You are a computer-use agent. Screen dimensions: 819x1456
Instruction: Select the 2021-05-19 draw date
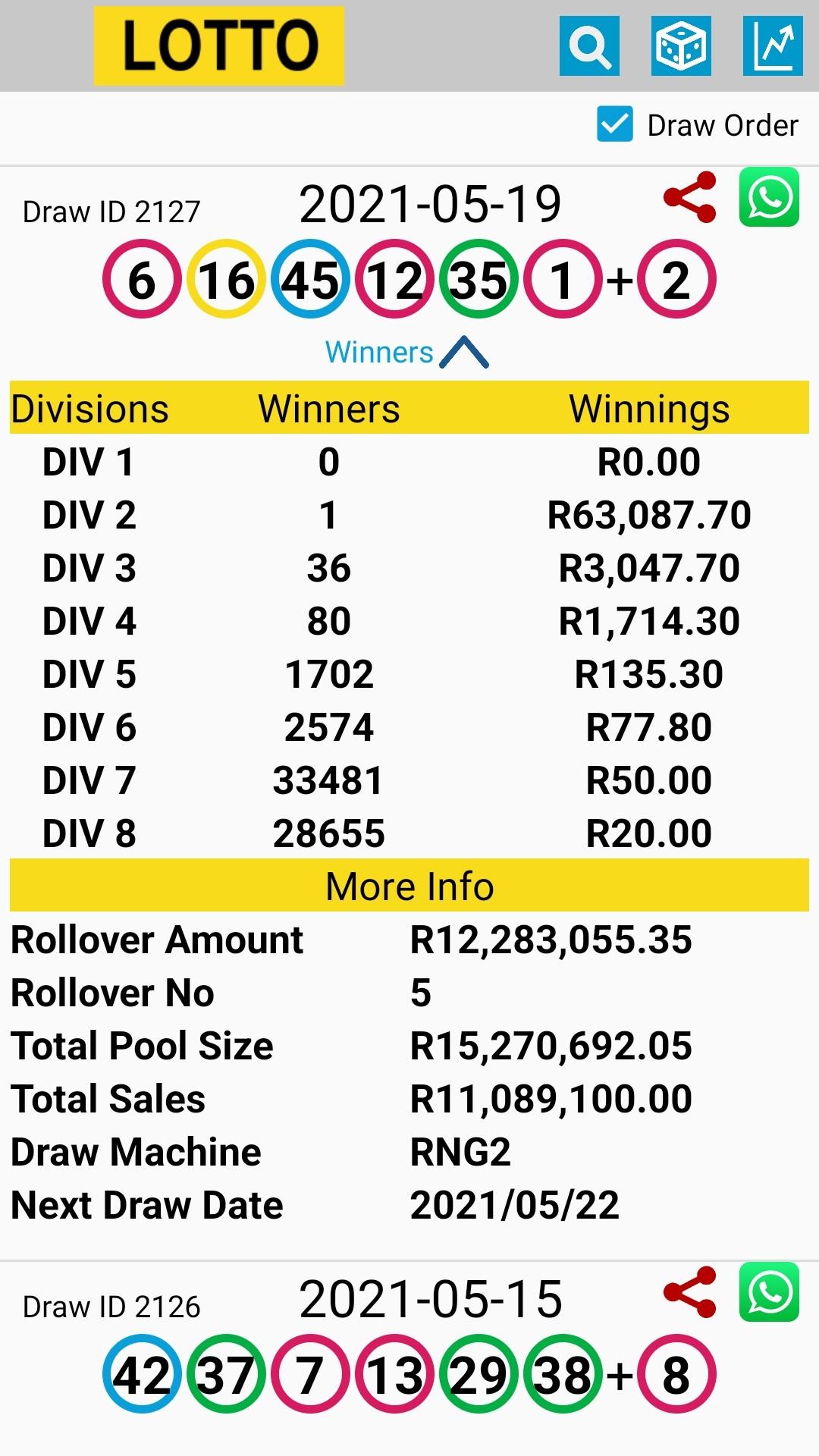[430, 204]
